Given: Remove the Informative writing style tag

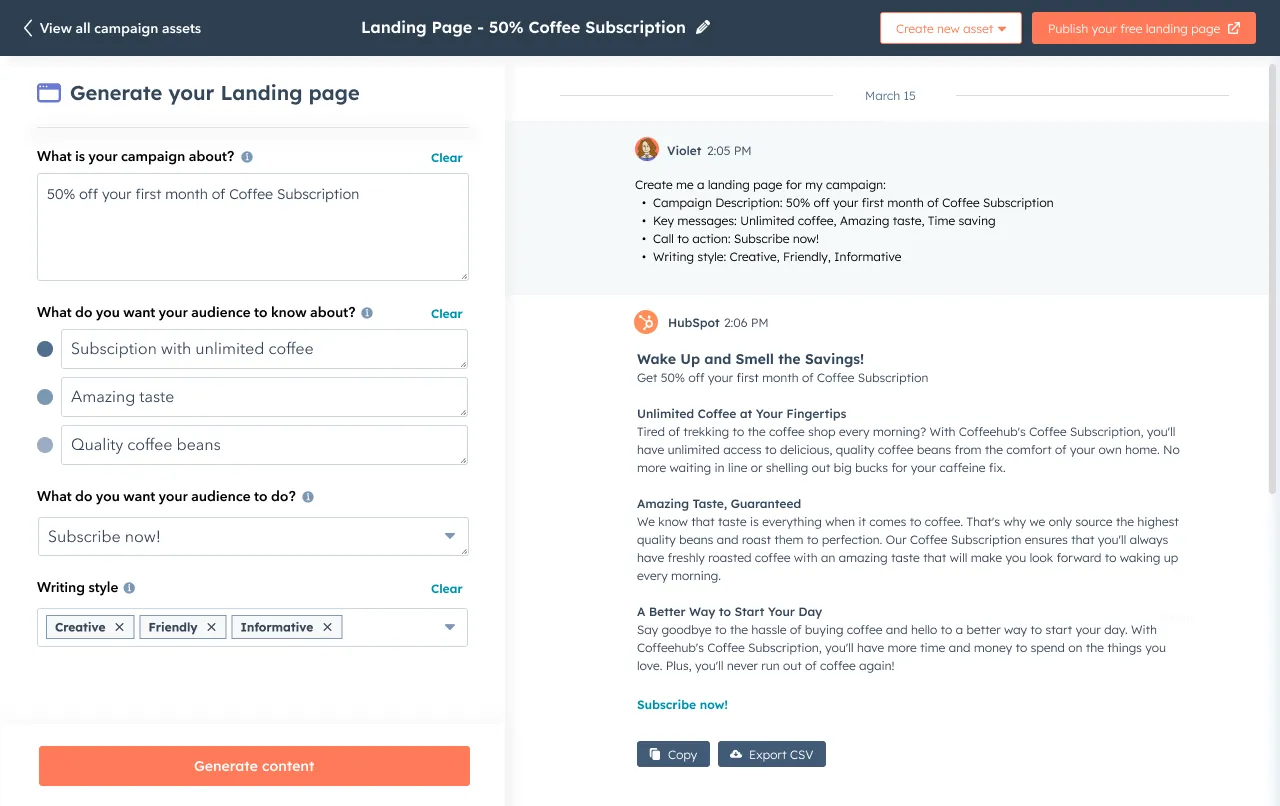Looking at the screenshot, I should (327, 627).
